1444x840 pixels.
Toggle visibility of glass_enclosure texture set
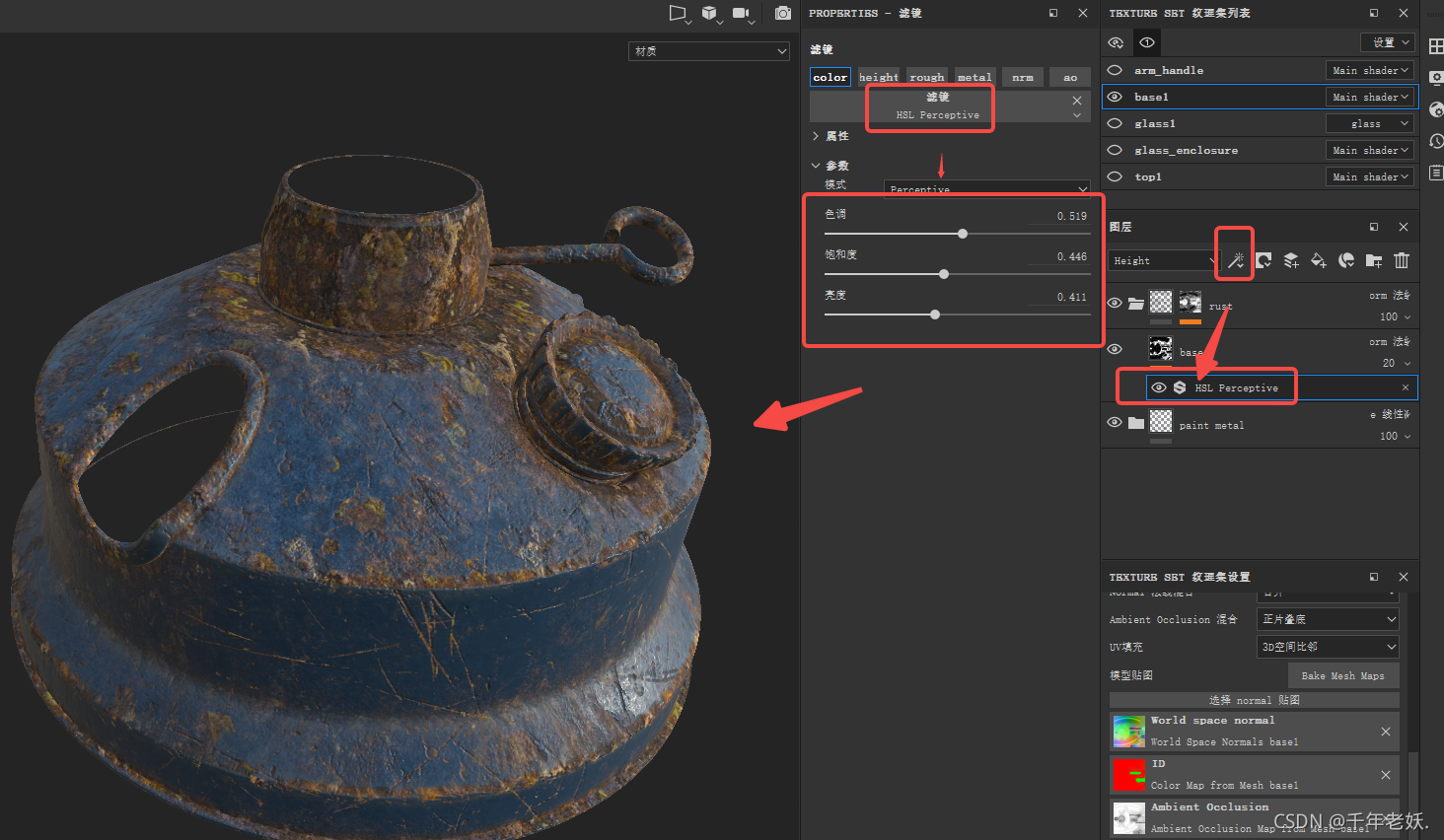(x=1116, y=150)
